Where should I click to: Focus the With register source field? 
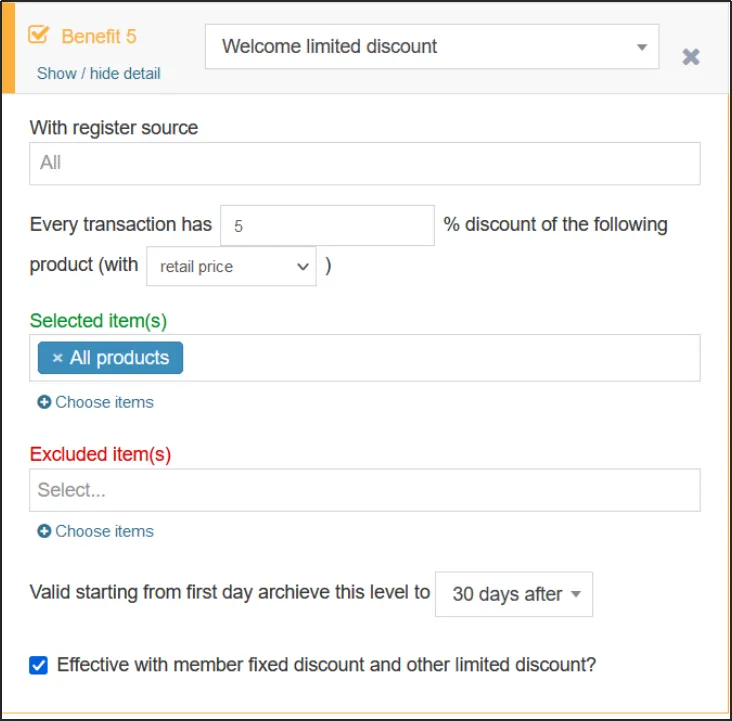tap(364, 163)
